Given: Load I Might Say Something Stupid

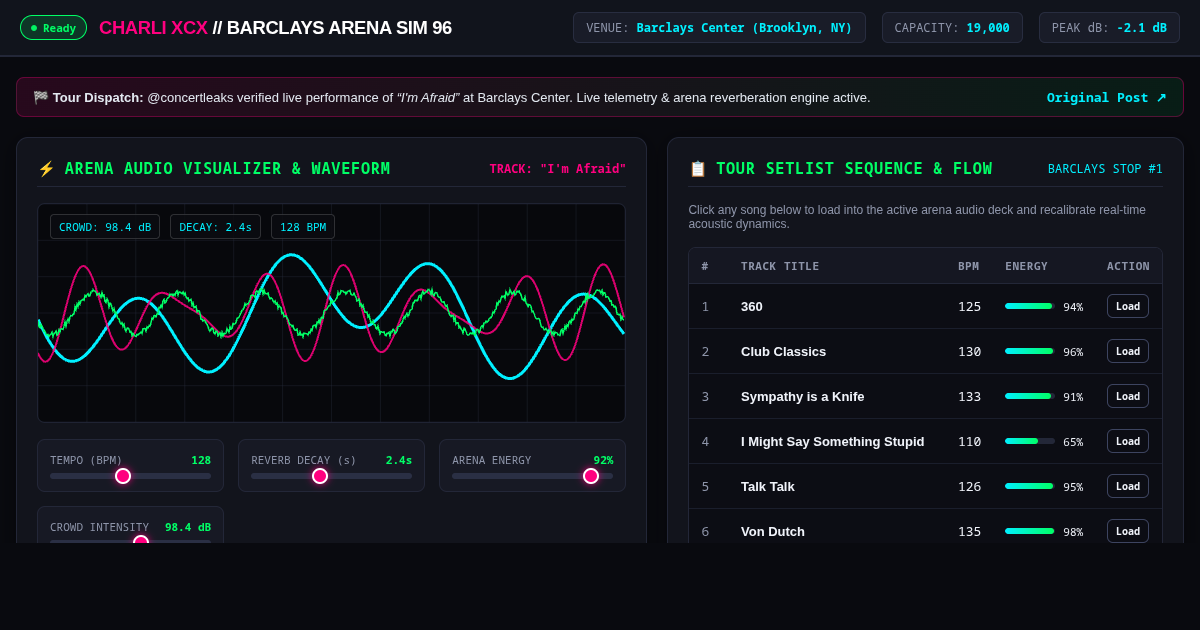Looking at the screenshot, I should coord(1128,441).
